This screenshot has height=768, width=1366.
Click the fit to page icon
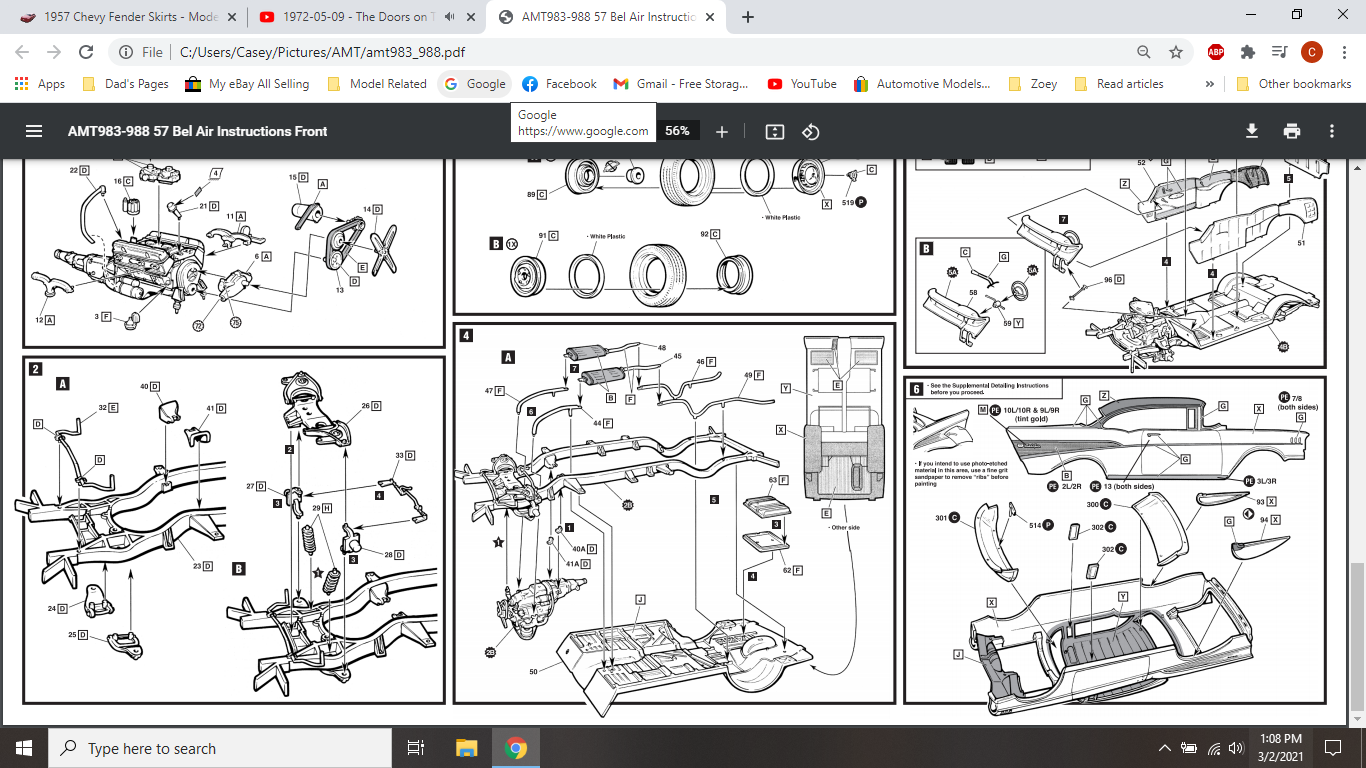coord(774,131)
